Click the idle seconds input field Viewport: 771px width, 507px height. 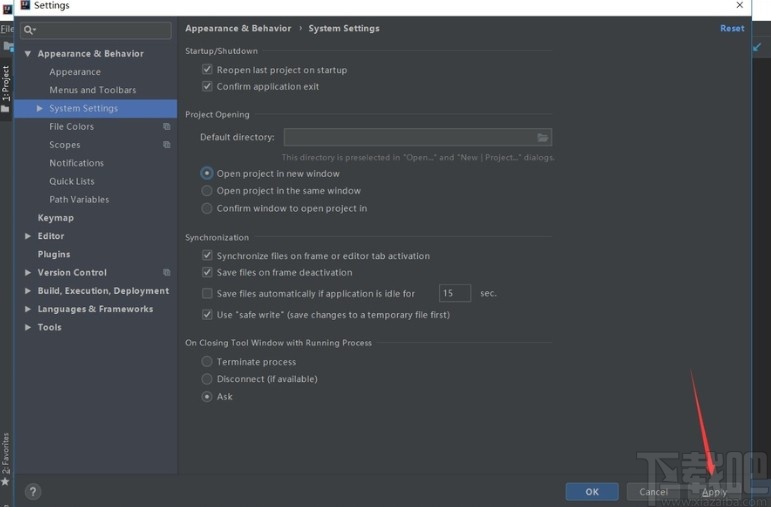[454, 293]
